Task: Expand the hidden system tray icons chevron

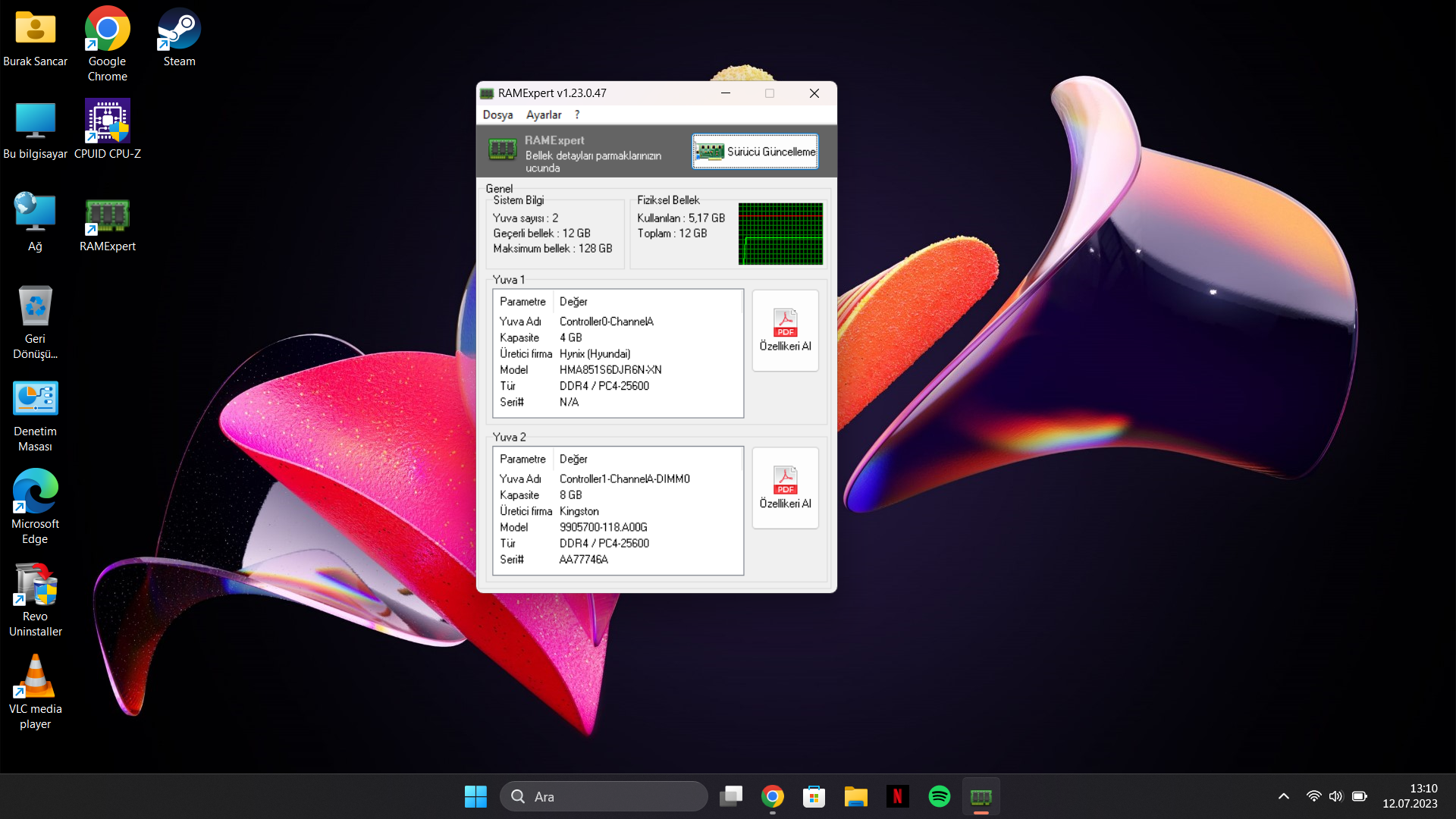Action: [1283, 796]
